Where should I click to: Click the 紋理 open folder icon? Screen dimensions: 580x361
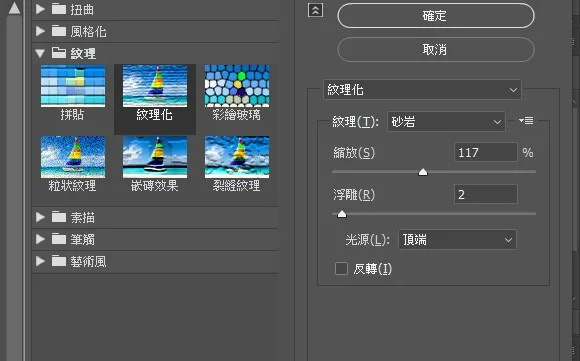(58, 53)
